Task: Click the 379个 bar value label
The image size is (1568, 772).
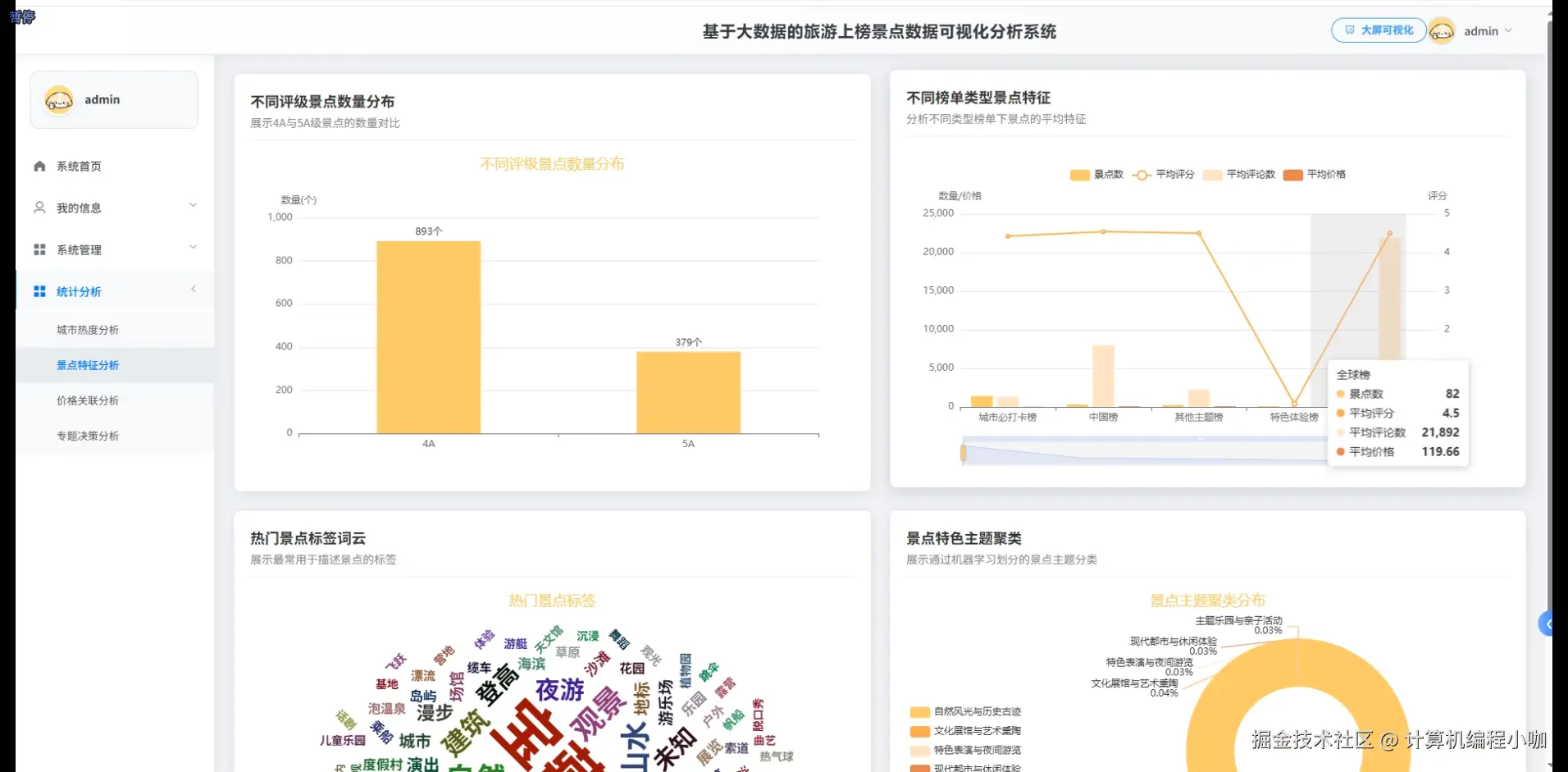Action: coord(688,342)
